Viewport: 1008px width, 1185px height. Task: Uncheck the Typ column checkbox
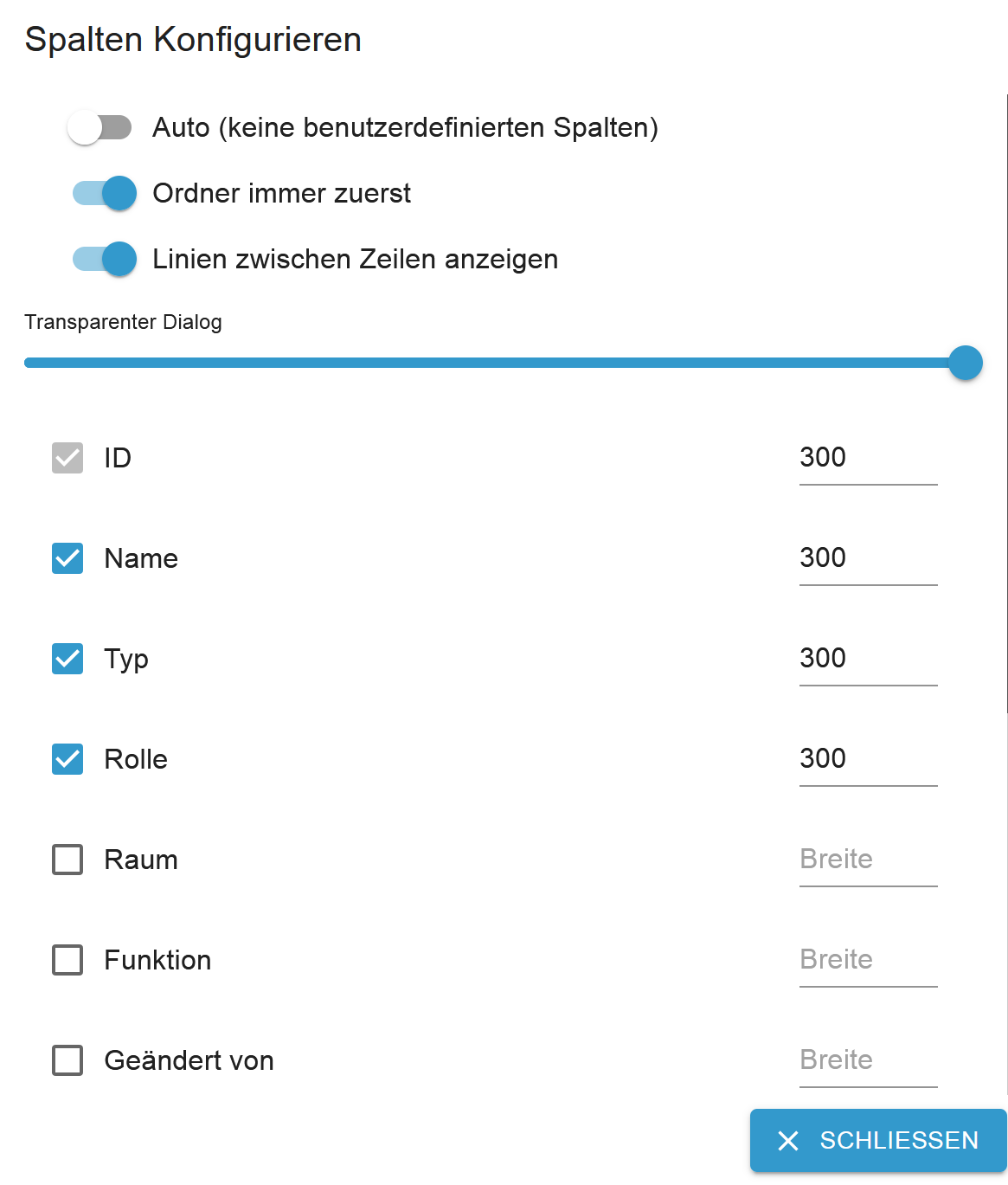tap(67, 659)
